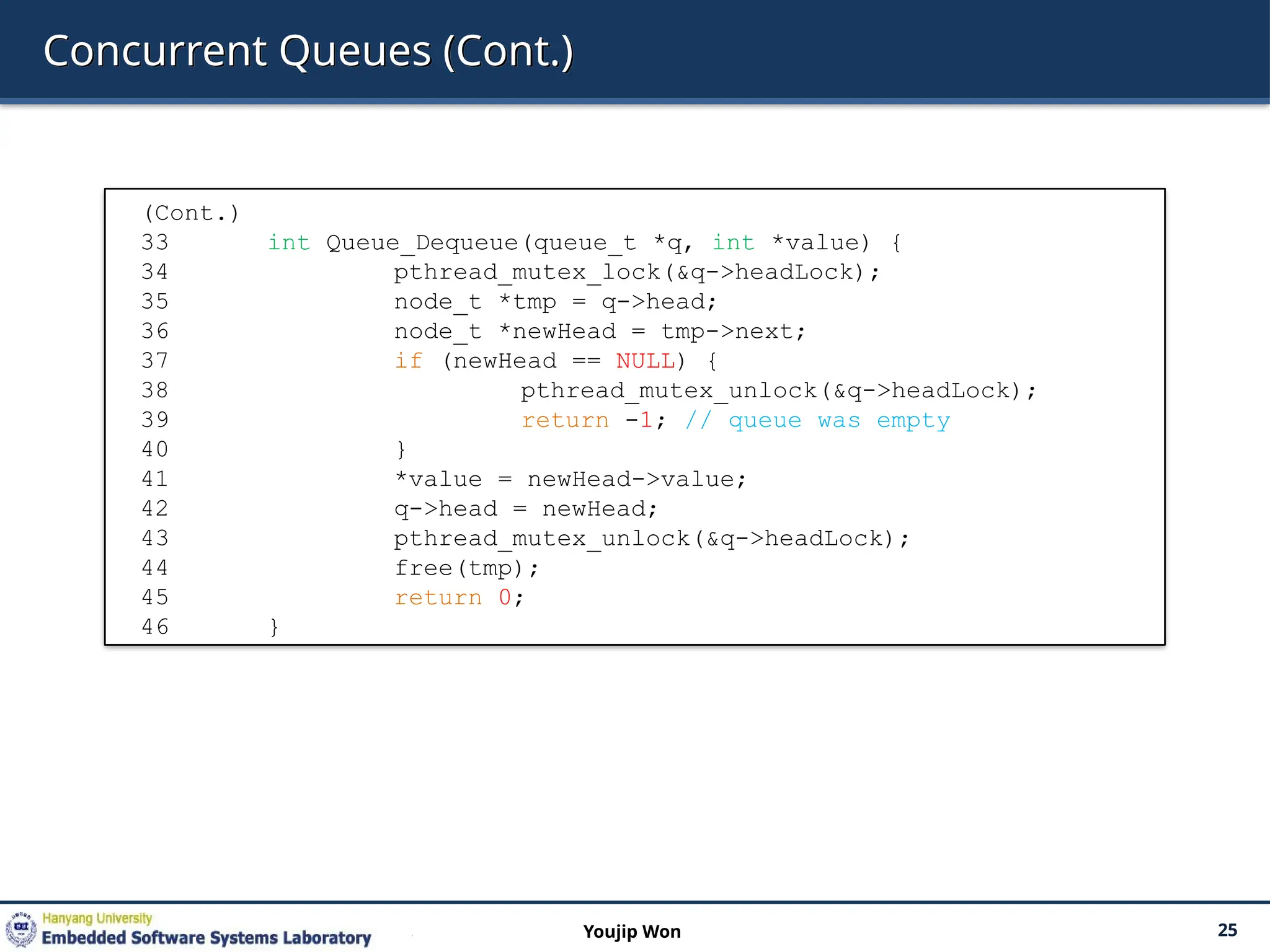Click line number 46 closing brace

point(273,627)
